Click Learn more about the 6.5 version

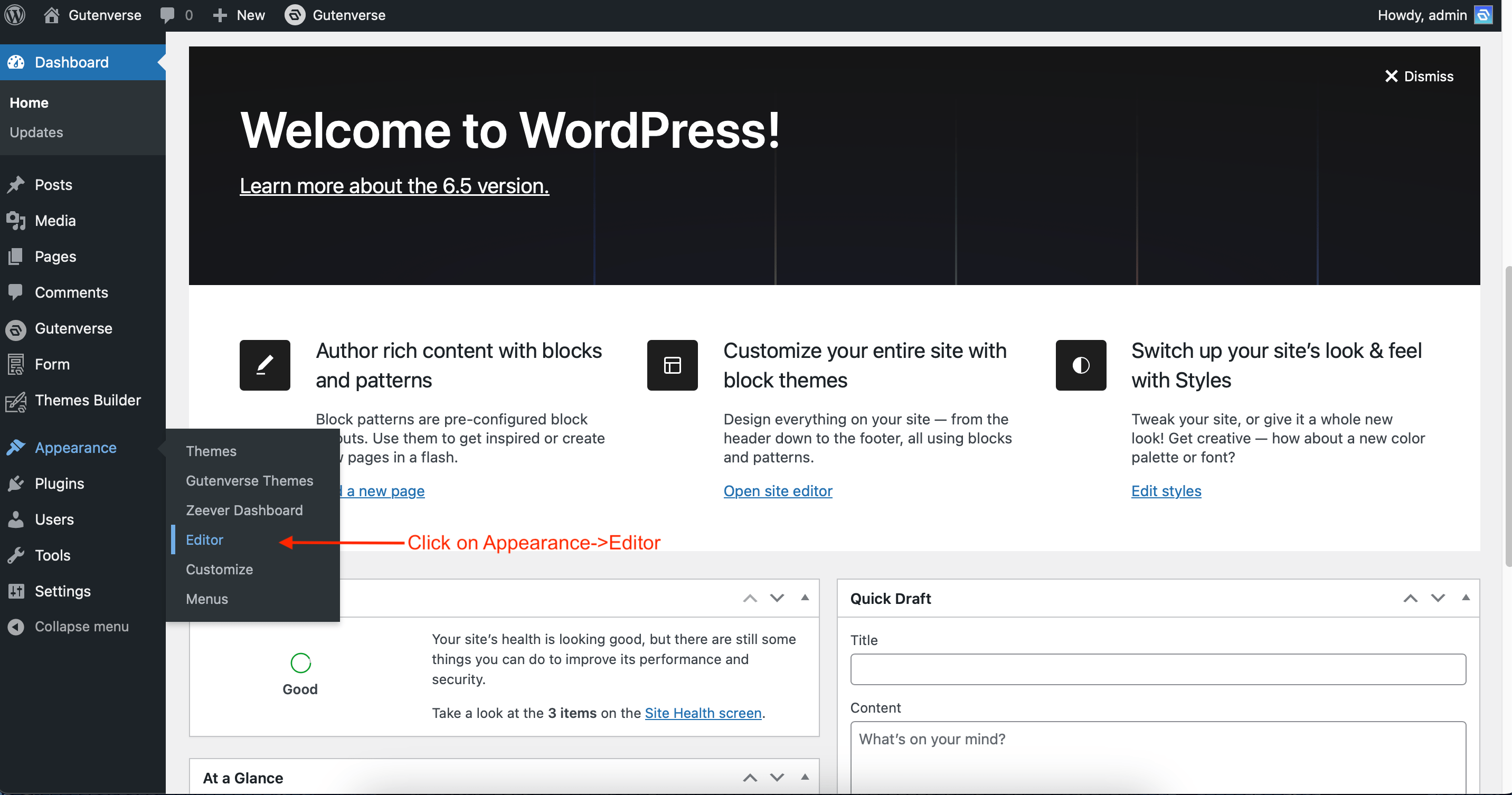tap(394, 186)
